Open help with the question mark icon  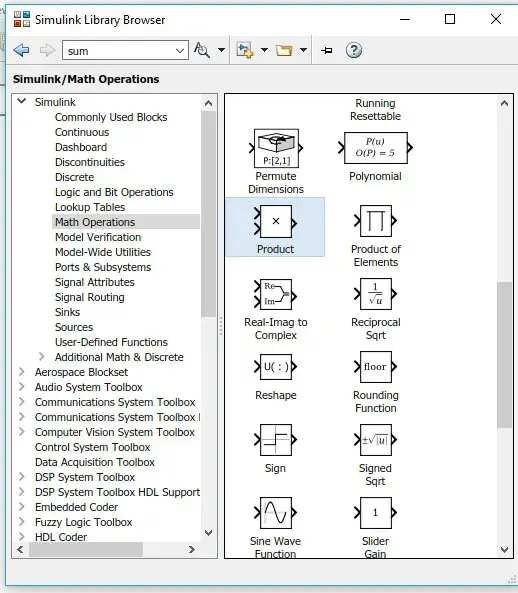pos(354,50)
